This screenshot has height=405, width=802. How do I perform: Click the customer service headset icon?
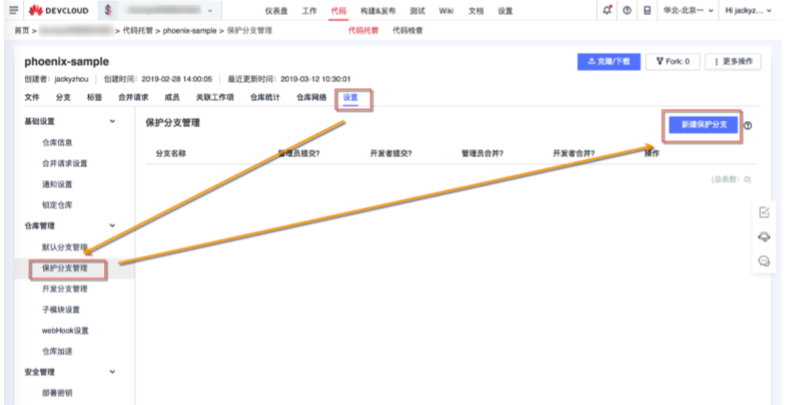(x=764, y=237)
